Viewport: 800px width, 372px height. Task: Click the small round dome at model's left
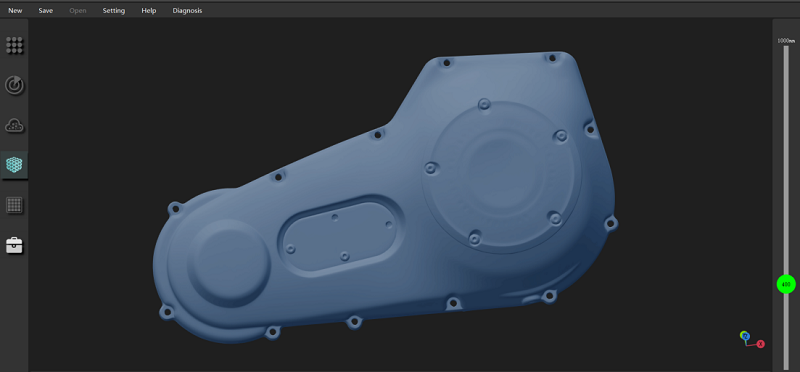pyautogui.click(x=228, y=263)
